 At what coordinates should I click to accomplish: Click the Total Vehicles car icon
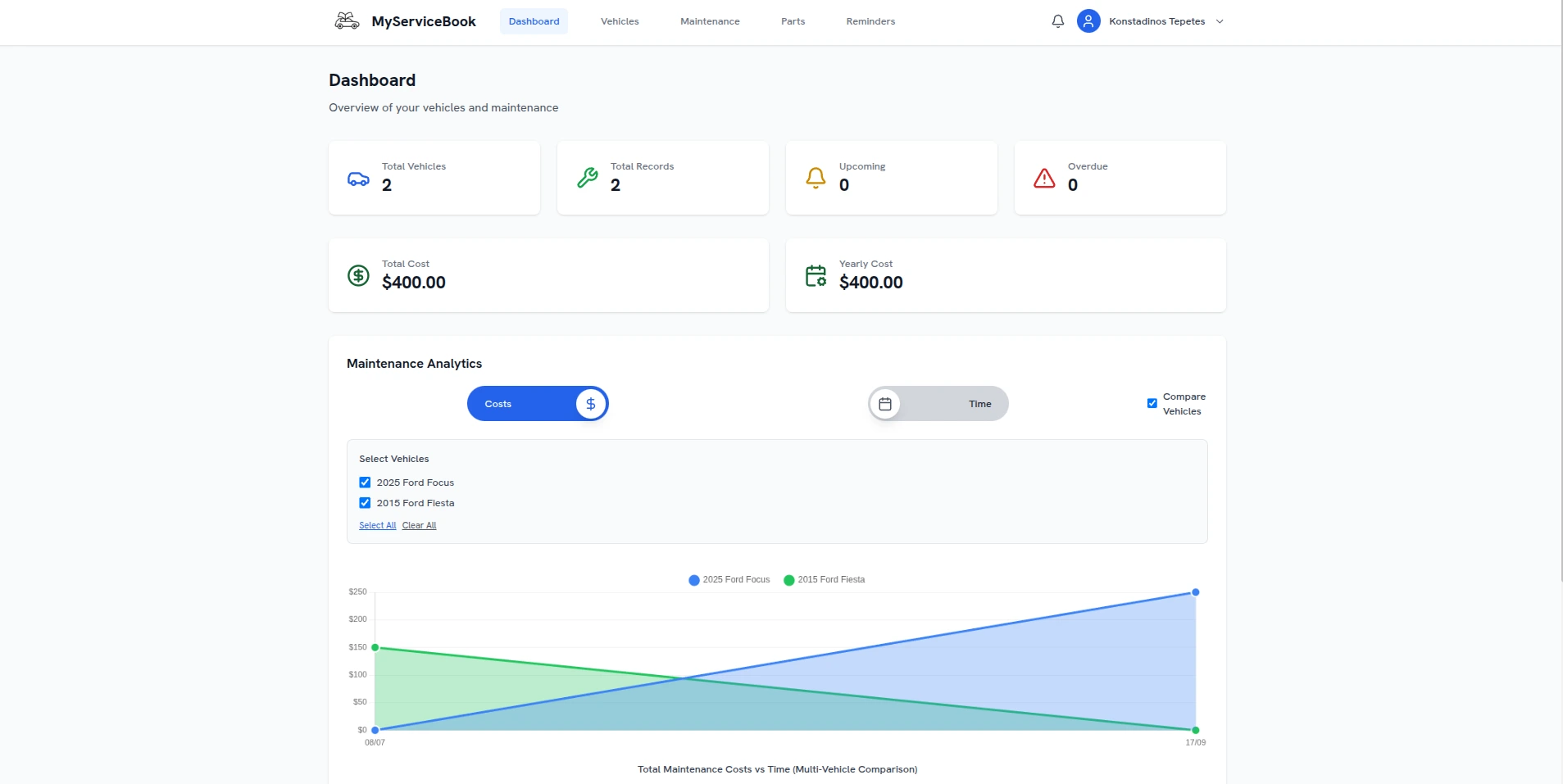pyautogui.click(x=358, y=179)
